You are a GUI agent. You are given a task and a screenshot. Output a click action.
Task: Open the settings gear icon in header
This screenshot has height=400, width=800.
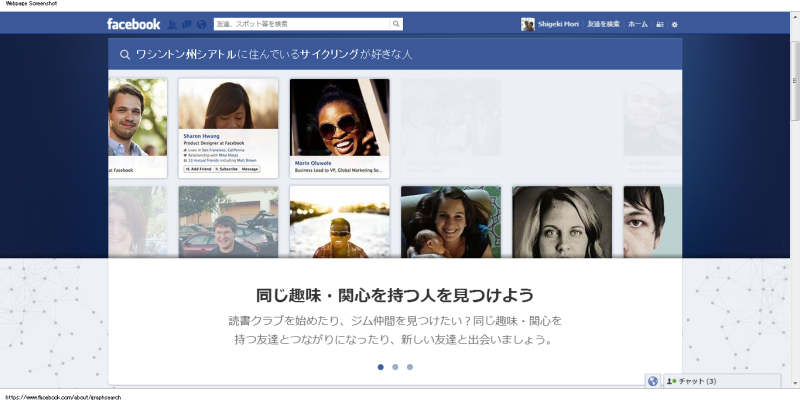[675, 24]
